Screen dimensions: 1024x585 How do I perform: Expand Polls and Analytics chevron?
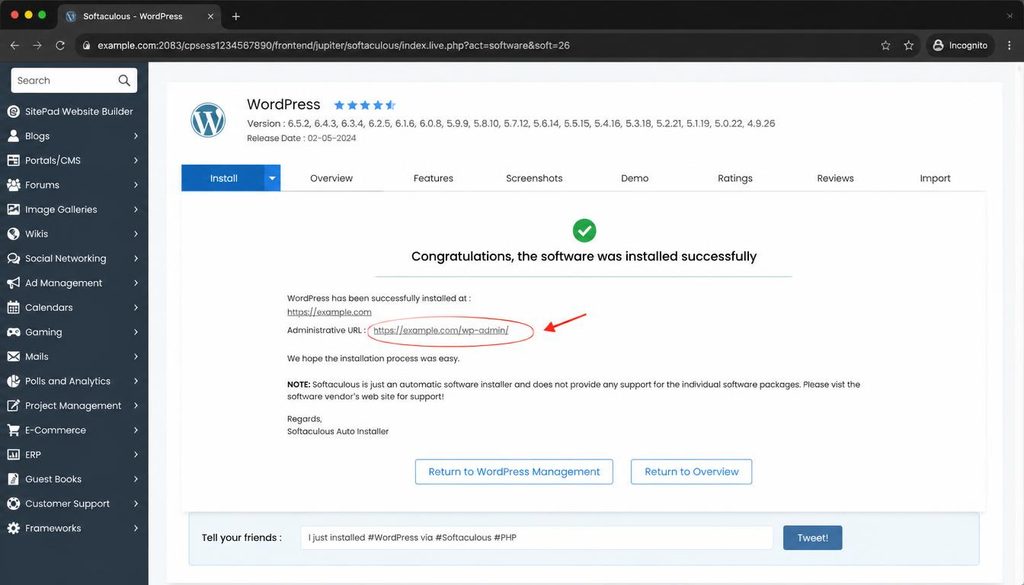[x=136, y=381]
